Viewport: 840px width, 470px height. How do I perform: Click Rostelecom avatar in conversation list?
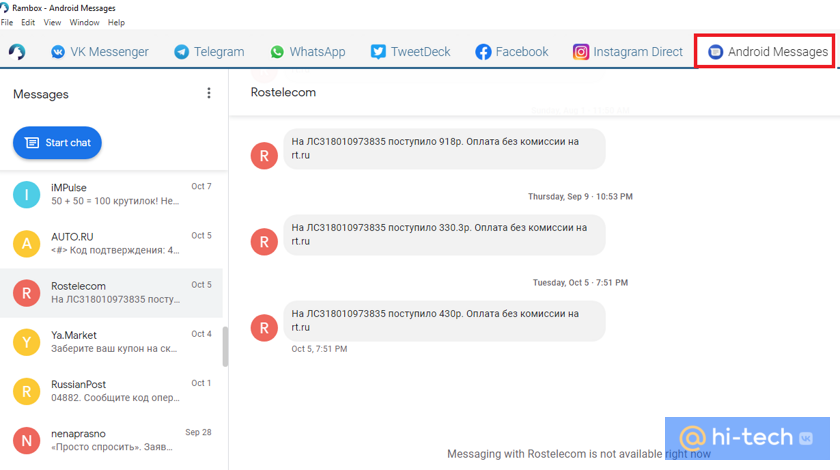[26, 293]
